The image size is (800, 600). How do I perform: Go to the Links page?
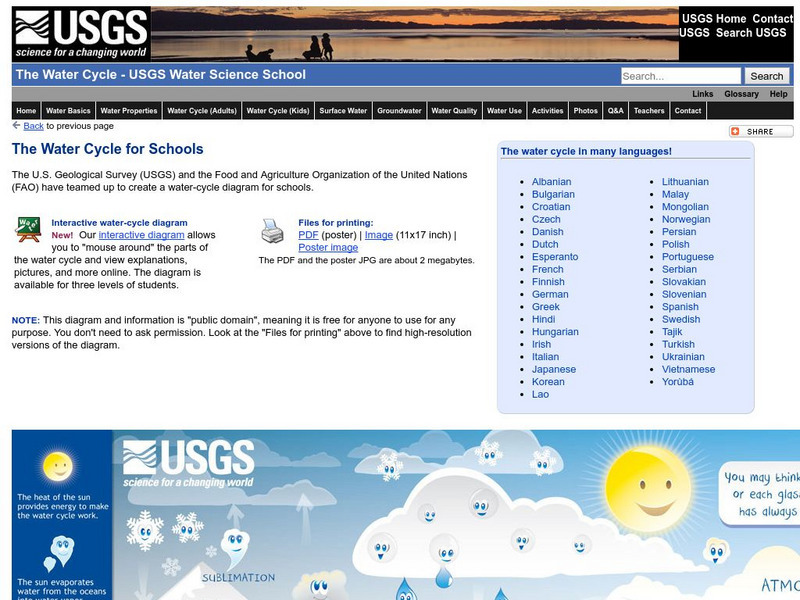click(703, 94)
